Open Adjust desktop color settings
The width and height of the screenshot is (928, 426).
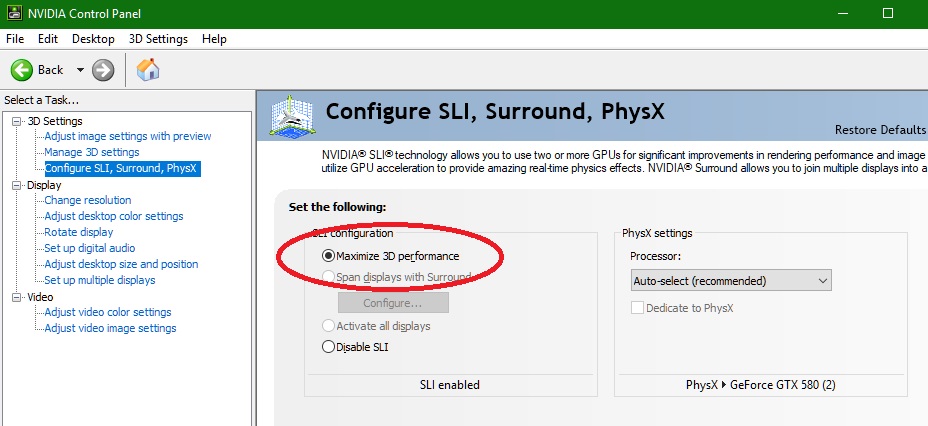pos(114,216)
